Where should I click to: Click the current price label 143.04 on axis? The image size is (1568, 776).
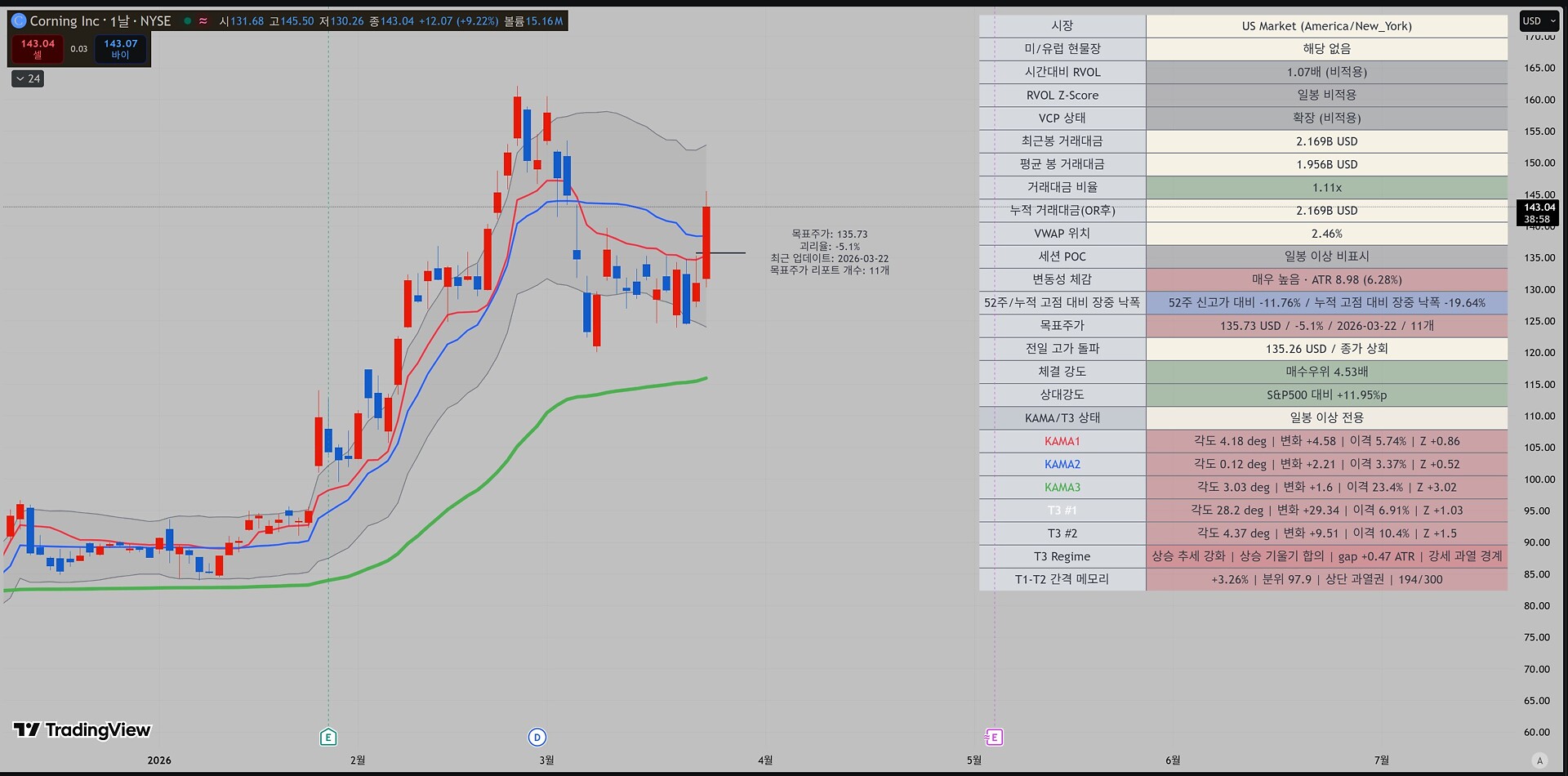(1539, 207)
